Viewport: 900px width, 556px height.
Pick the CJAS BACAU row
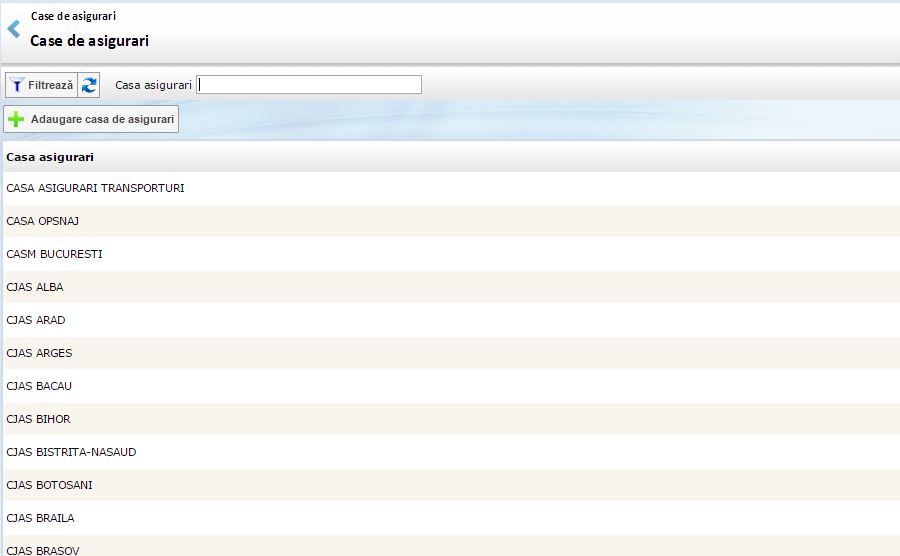(x=39, y=386)
